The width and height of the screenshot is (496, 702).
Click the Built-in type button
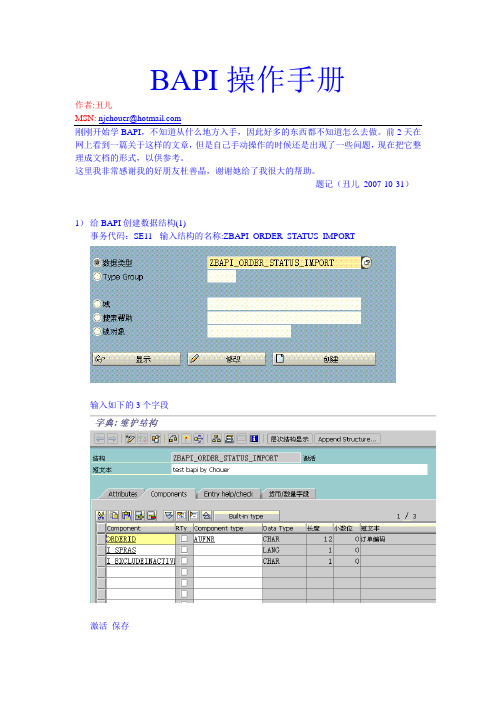(246, 516)
